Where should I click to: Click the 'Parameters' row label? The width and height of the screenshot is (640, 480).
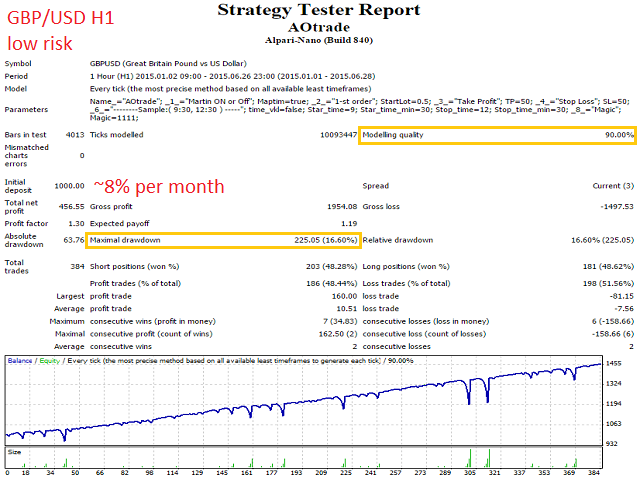click(x=26, y=109)
